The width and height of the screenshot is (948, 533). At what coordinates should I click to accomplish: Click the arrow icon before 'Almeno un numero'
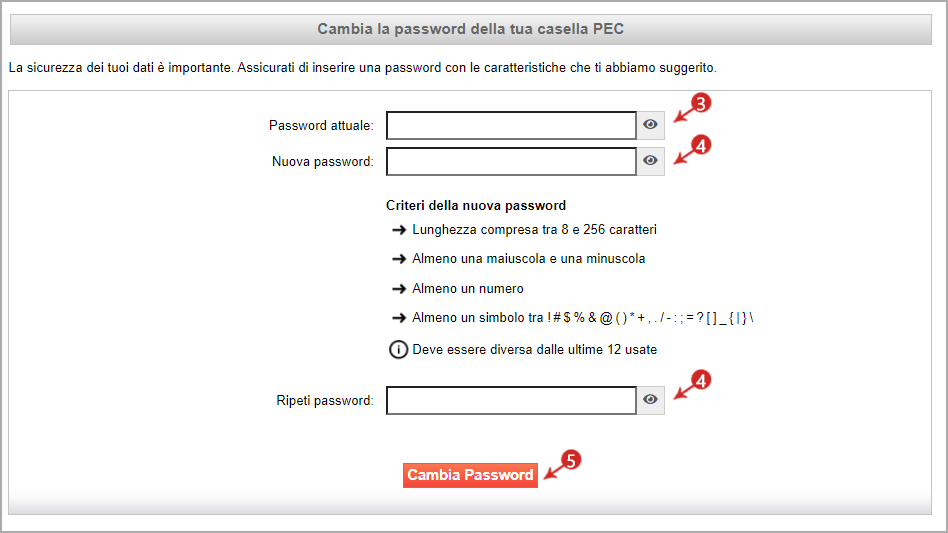(398, 289)
